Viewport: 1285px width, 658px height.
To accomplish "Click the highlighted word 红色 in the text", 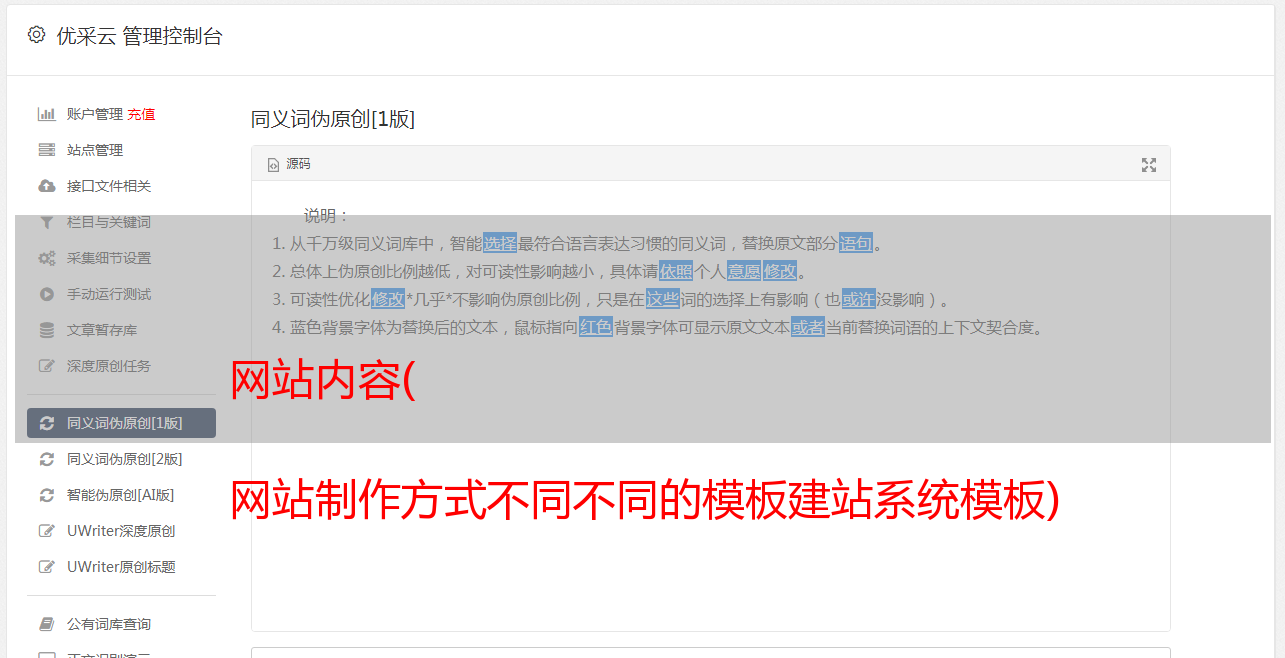I will (x=596, y=327).
